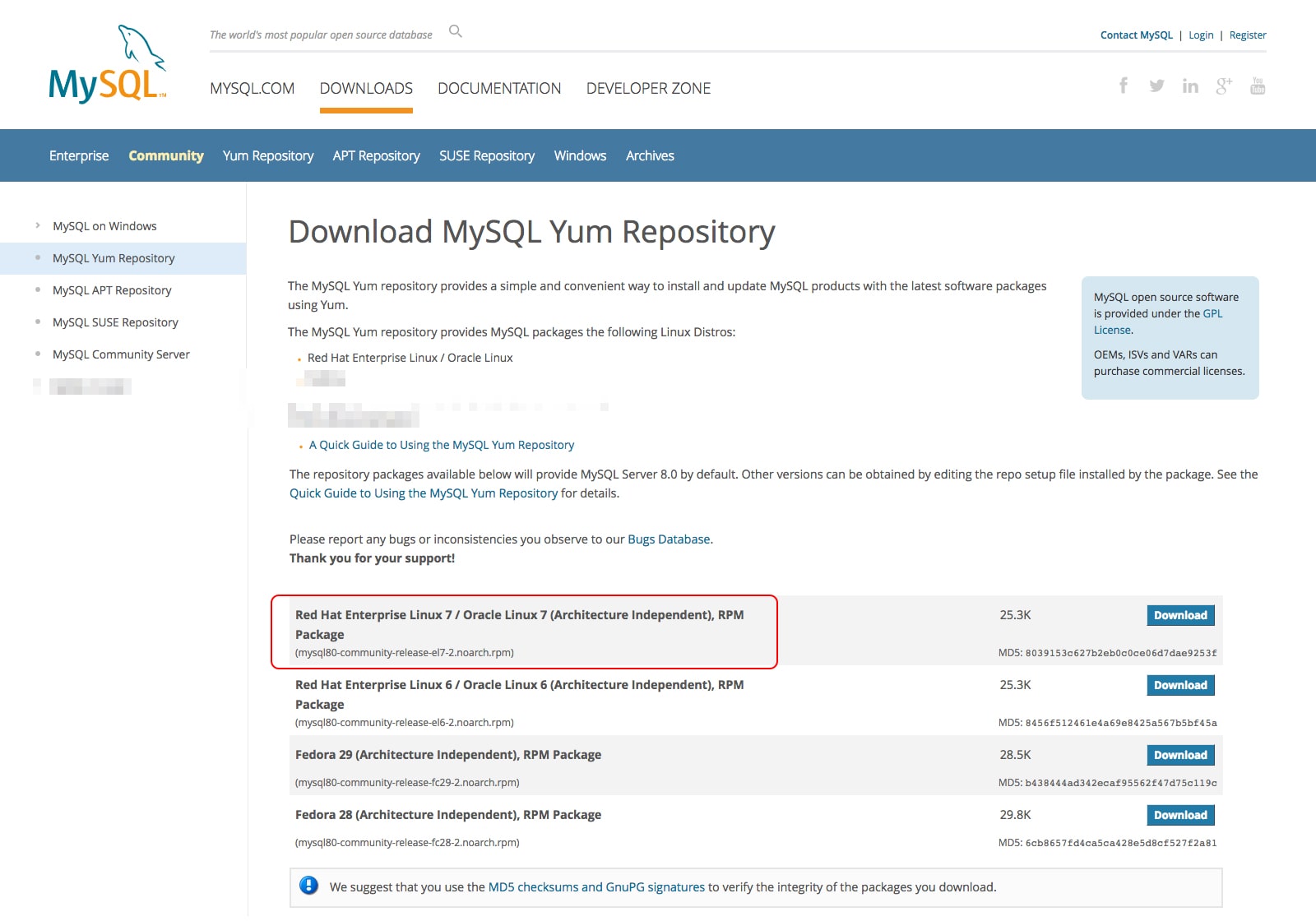Open the LinkedIn icon
1316x921 pixels.
click(1190, 86)
